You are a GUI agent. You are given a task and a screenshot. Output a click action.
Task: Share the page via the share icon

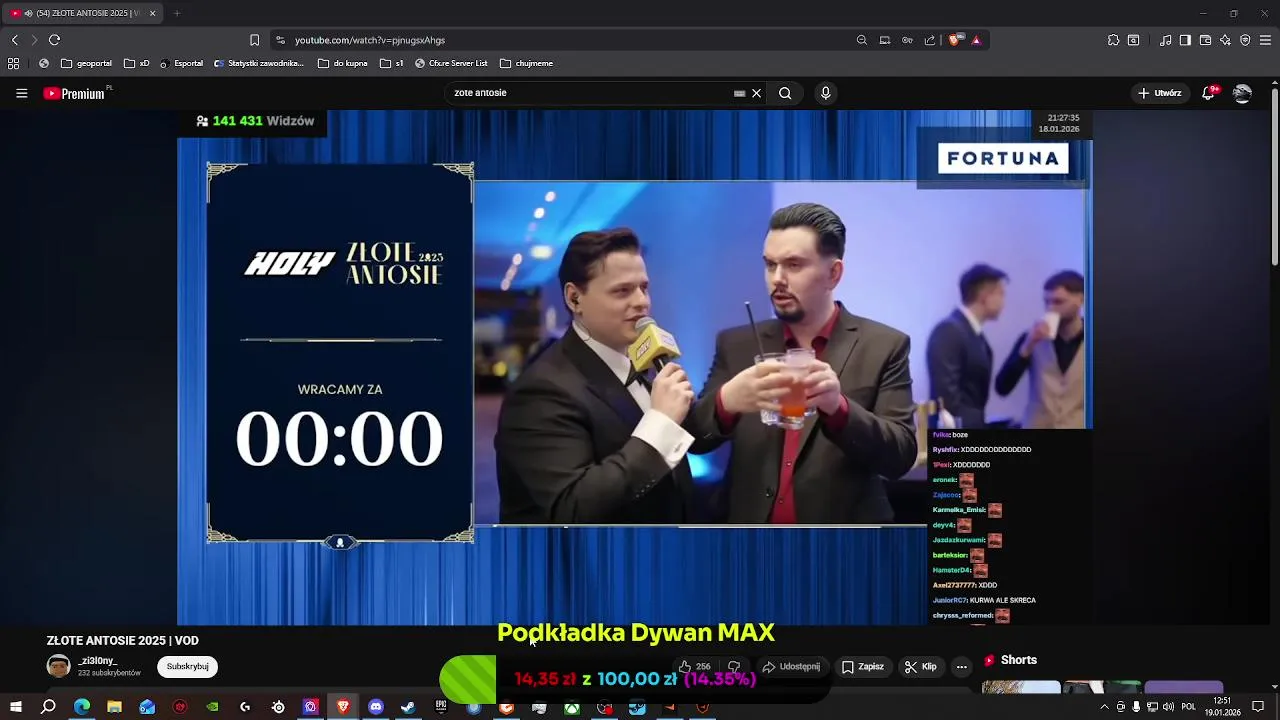click(x=930, y=40)
